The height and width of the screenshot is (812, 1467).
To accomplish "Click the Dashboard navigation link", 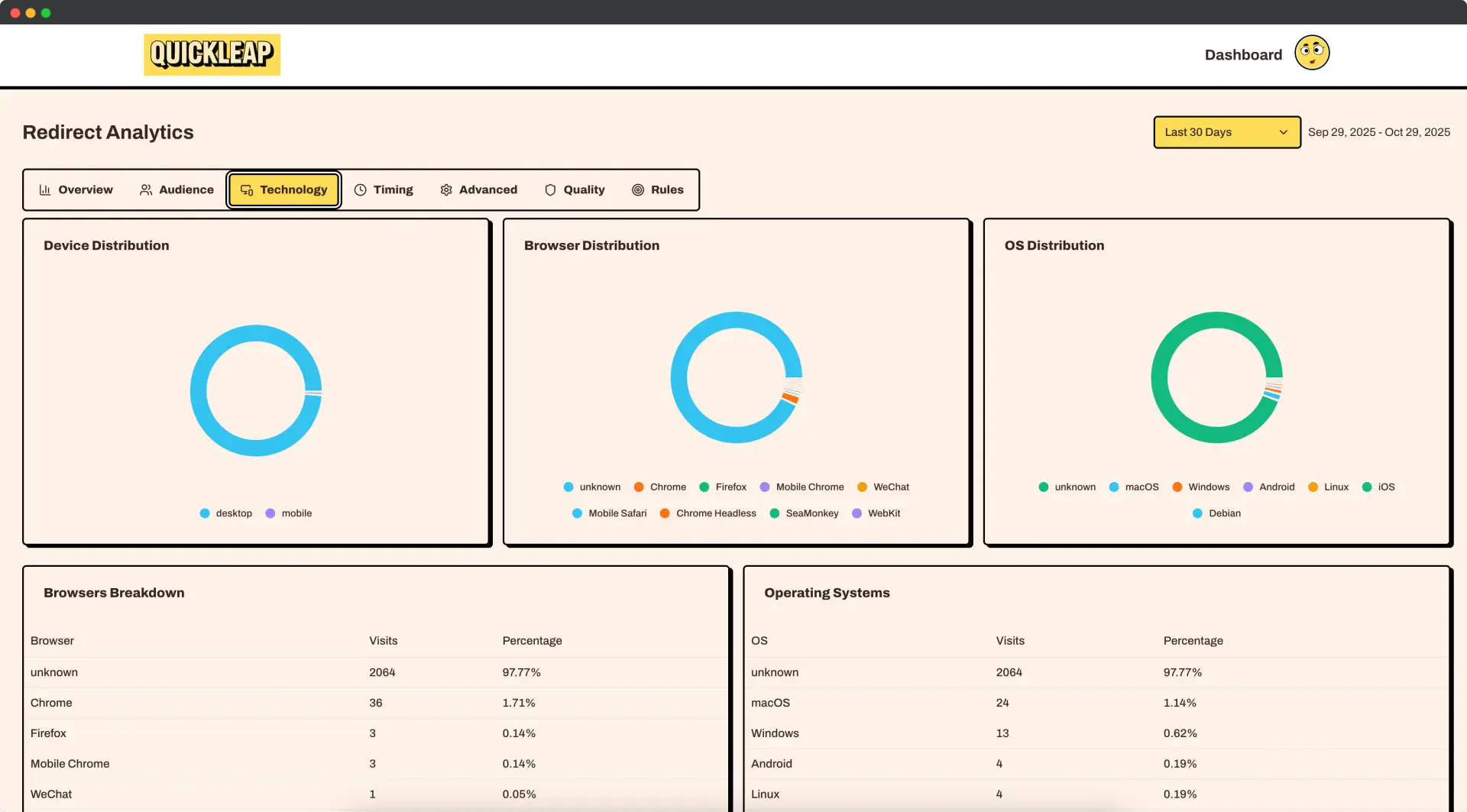I will click(1242, 54).
